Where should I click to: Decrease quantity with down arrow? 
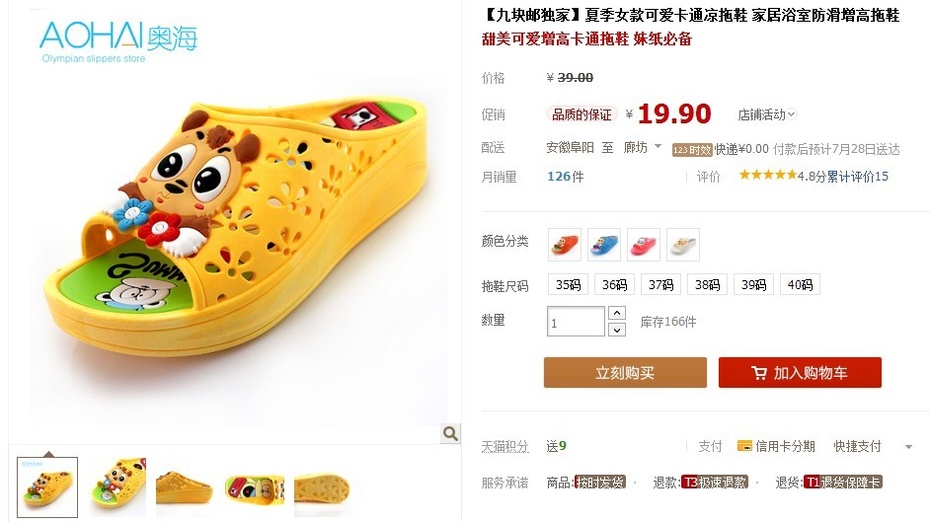pos(617,329)
